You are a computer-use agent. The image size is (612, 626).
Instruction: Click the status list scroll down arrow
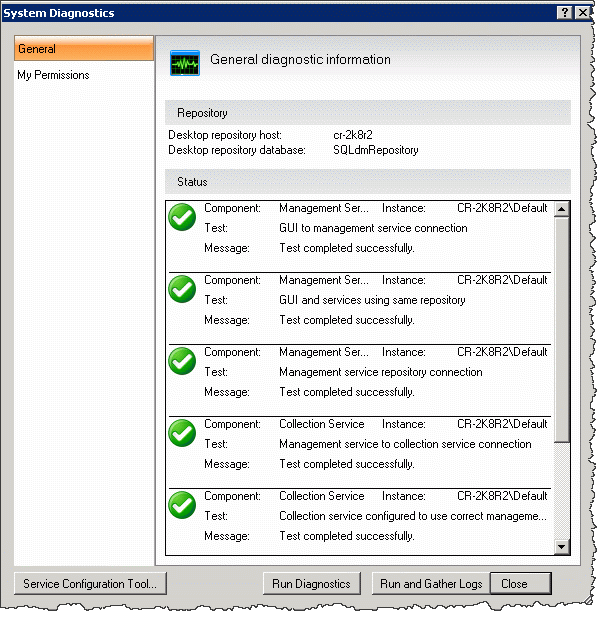(562, 547)
